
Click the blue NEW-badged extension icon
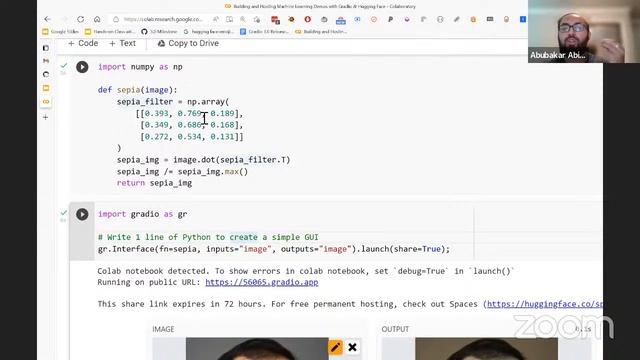341,20
